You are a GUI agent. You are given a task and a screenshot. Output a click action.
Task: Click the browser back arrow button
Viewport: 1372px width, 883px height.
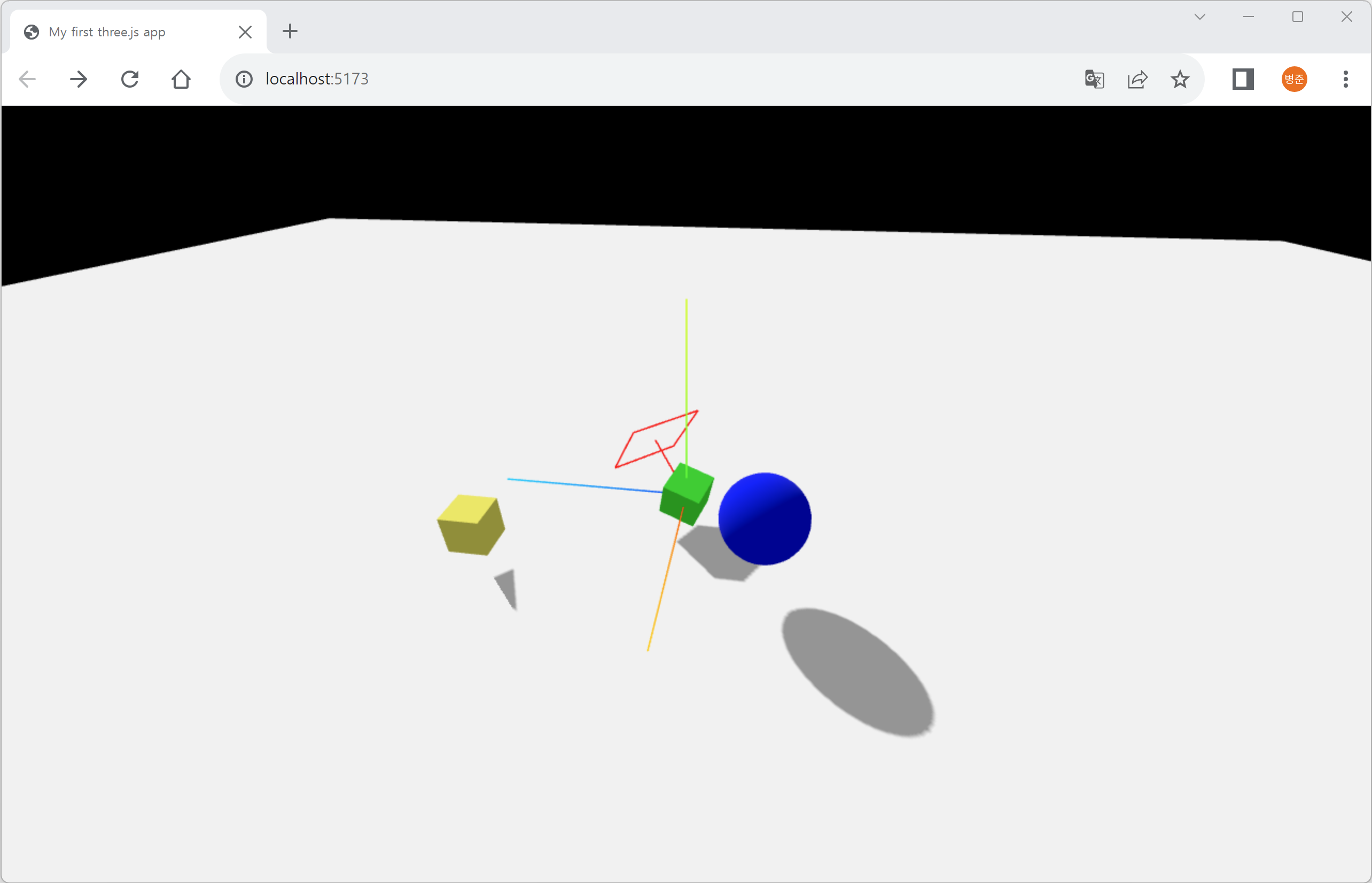coord(27,79)
